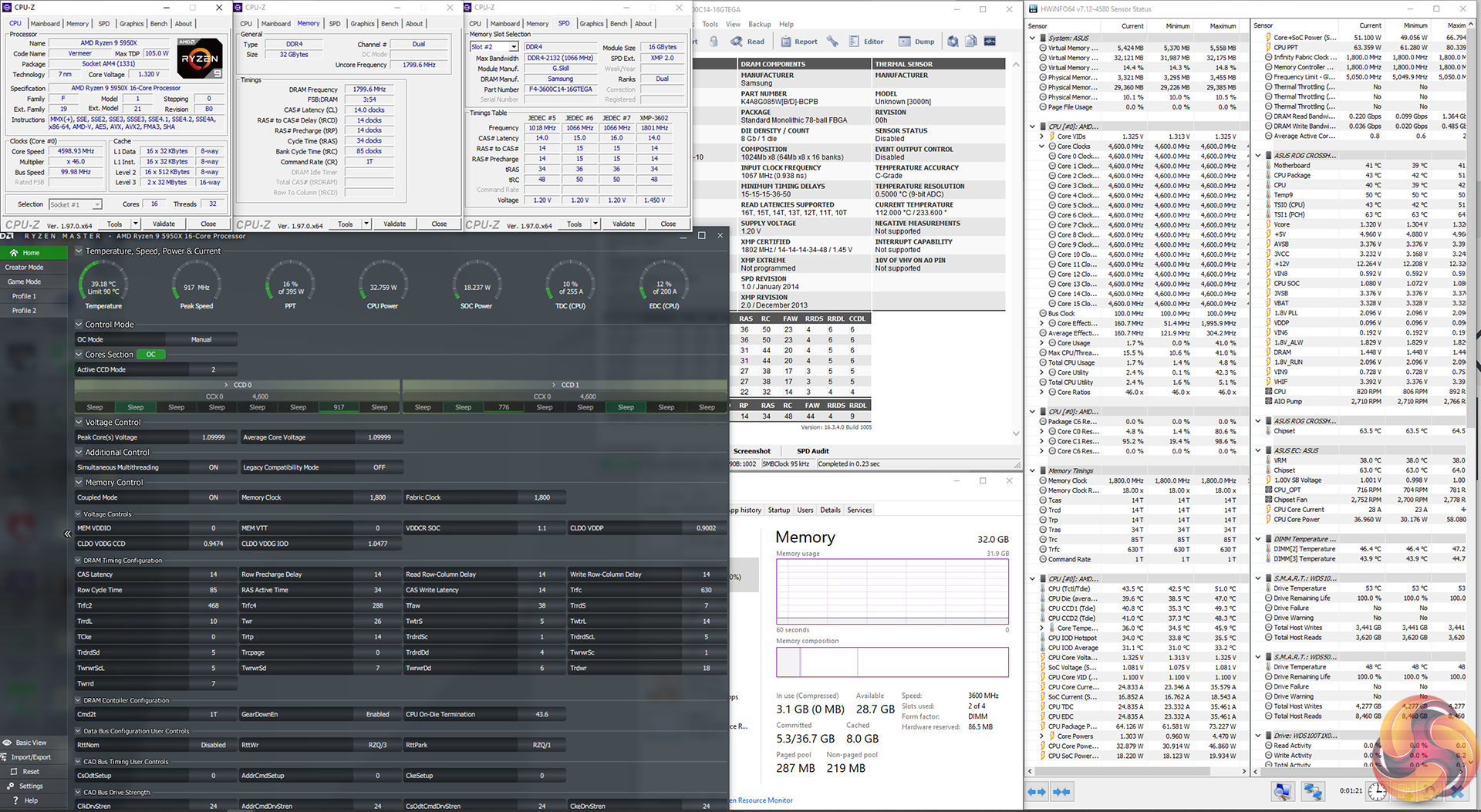Click Ryzen Master Home icon

[13, 253]
